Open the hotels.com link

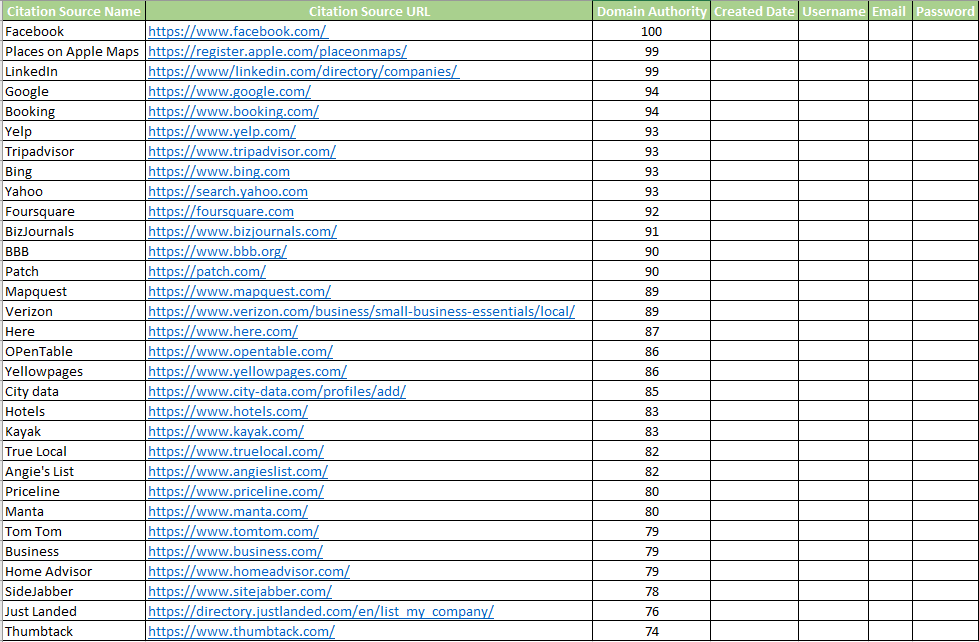228,411
